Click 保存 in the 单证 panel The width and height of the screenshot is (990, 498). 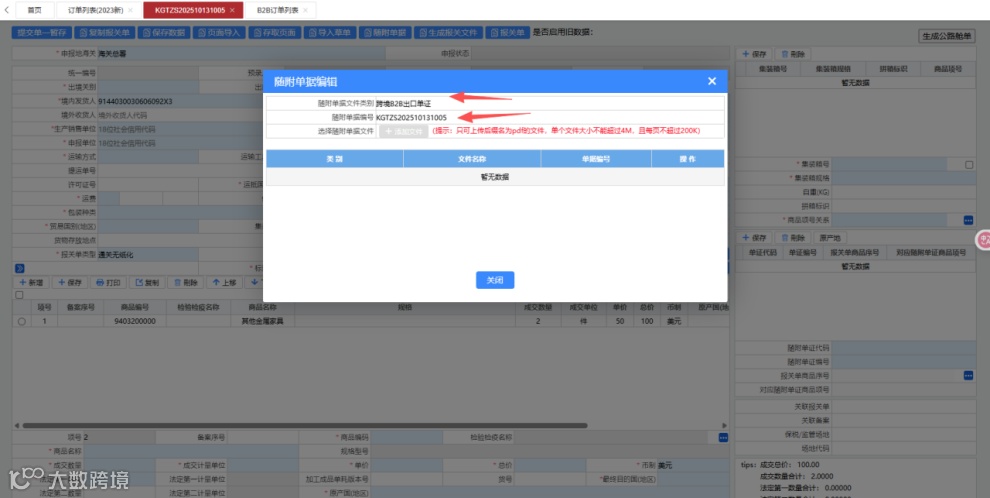tap(754, 238)
